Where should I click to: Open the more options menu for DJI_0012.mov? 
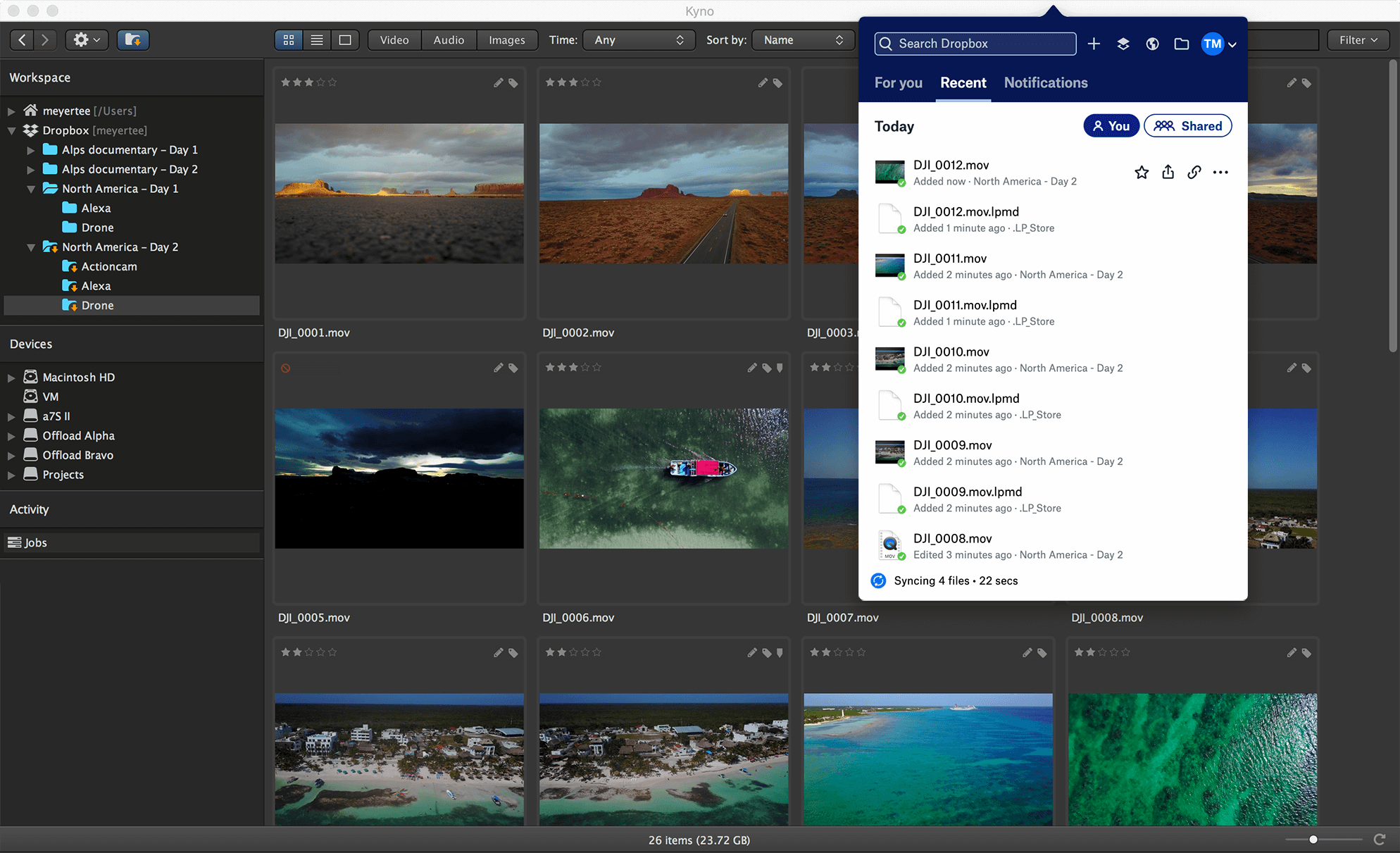(1220, 173)
